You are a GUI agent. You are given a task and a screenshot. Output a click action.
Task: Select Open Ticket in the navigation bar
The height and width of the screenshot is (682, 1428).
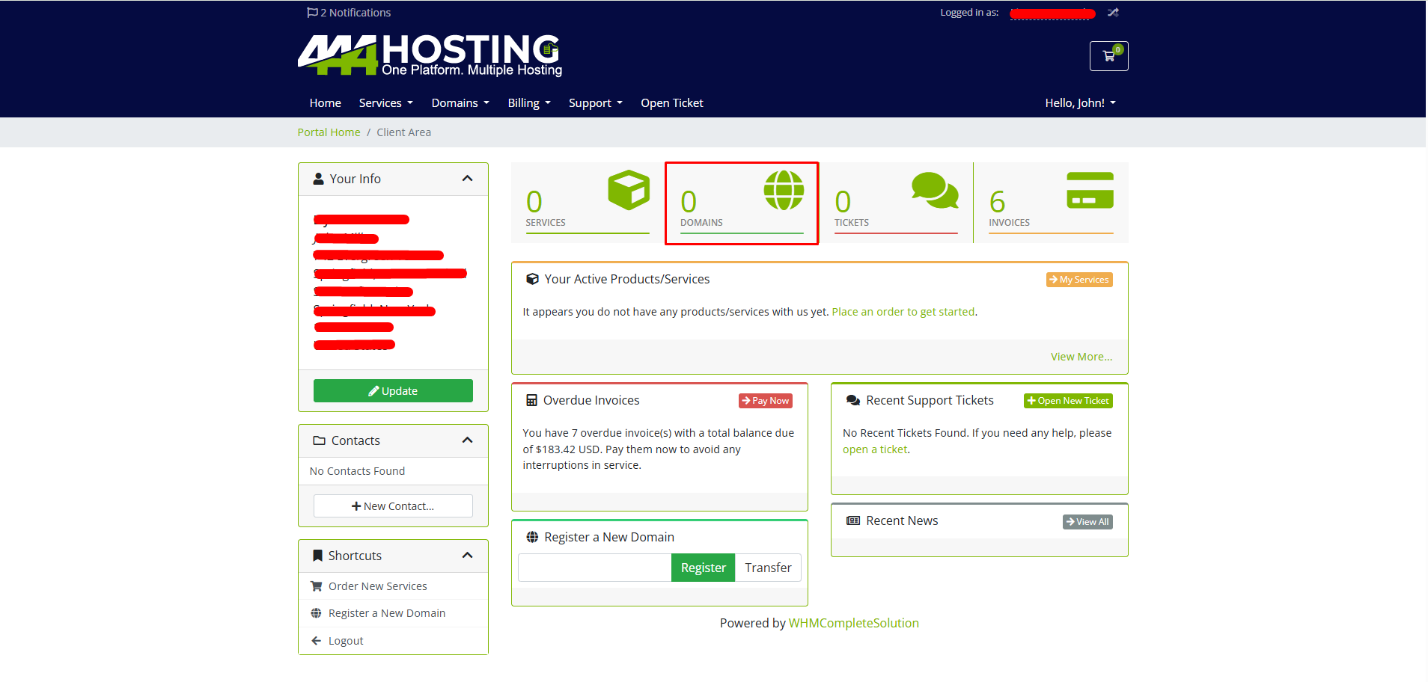pyautogui.click(x=672, y=103)
